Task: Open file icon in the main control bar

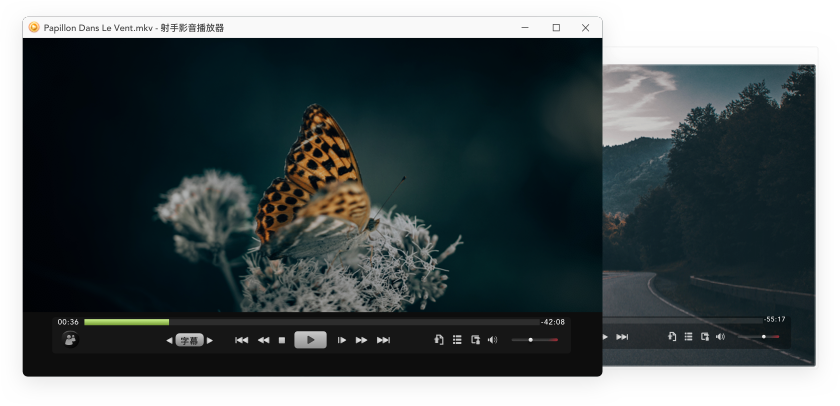Action: tap(439, 340)
